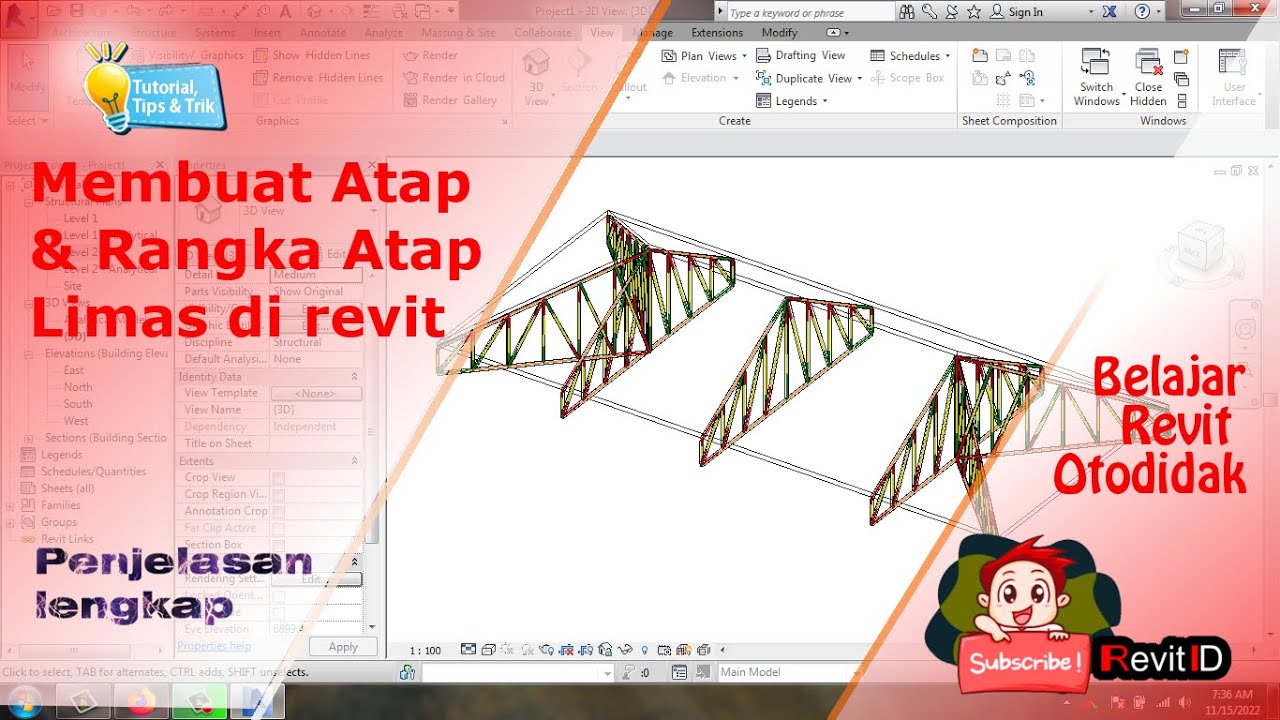Click the Replicate window icon
This screenshot has height=720, width=1280.
click(1181, 56)
